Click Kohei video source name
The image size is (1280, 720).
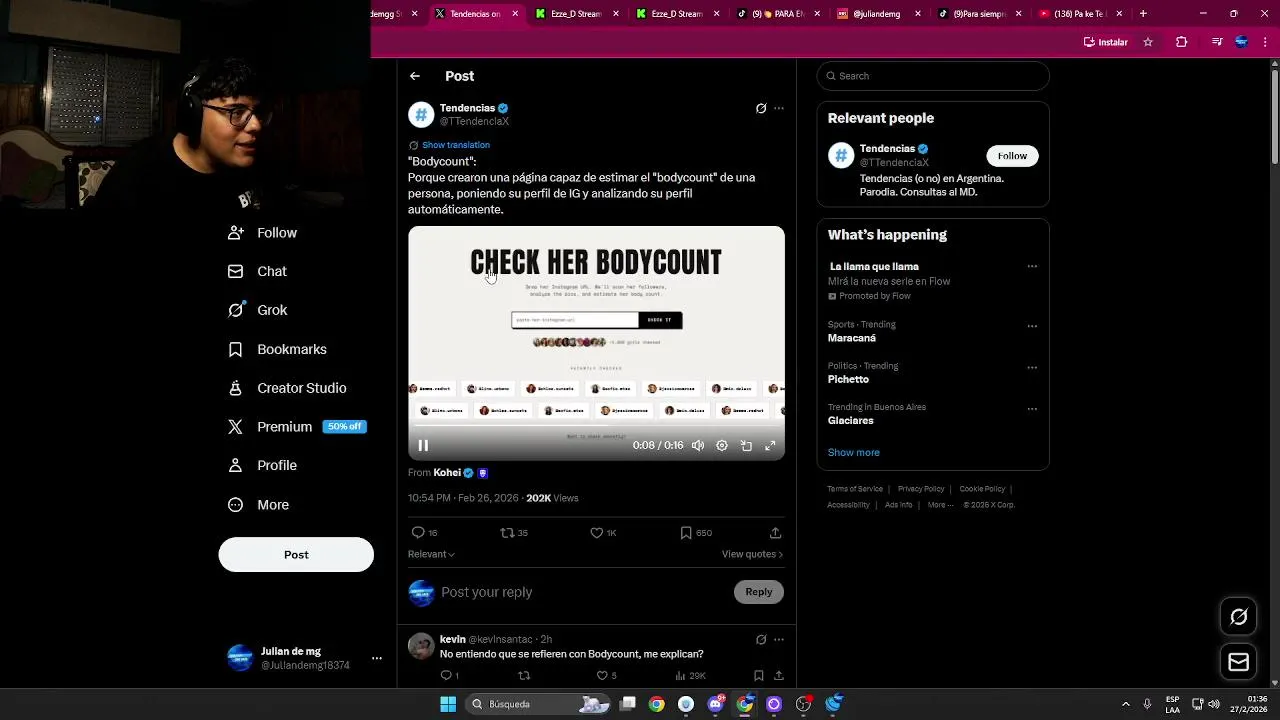(447, 473)
